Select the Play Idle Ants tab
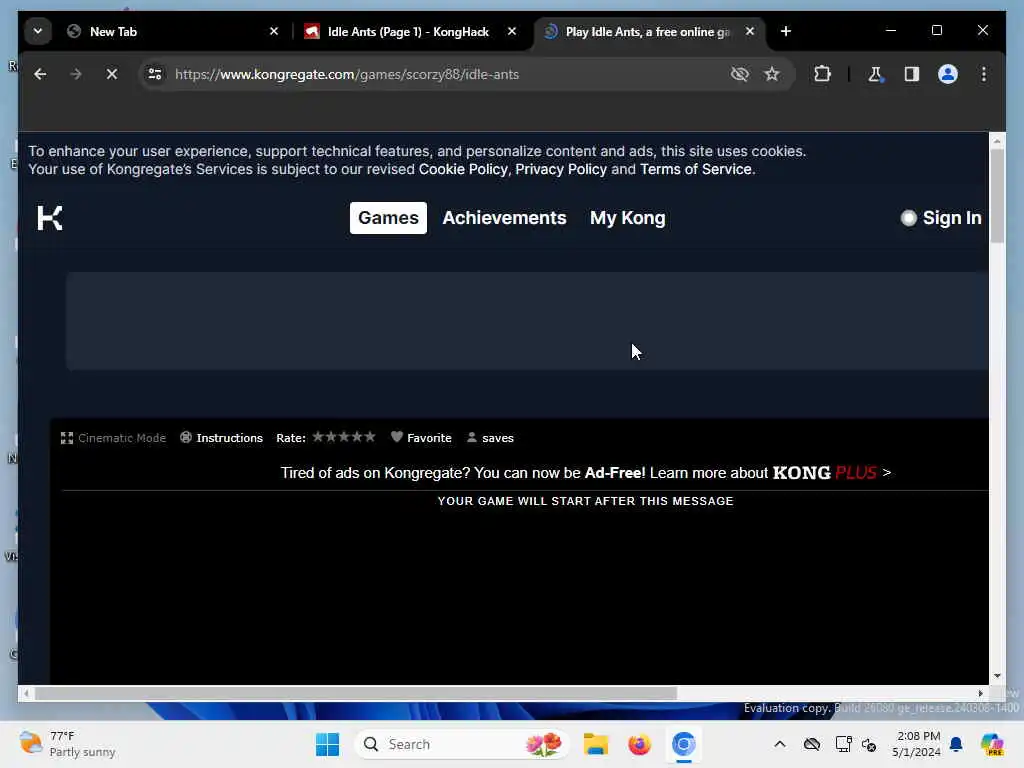Screen dimensions: 1024x768 click(650, 31)
